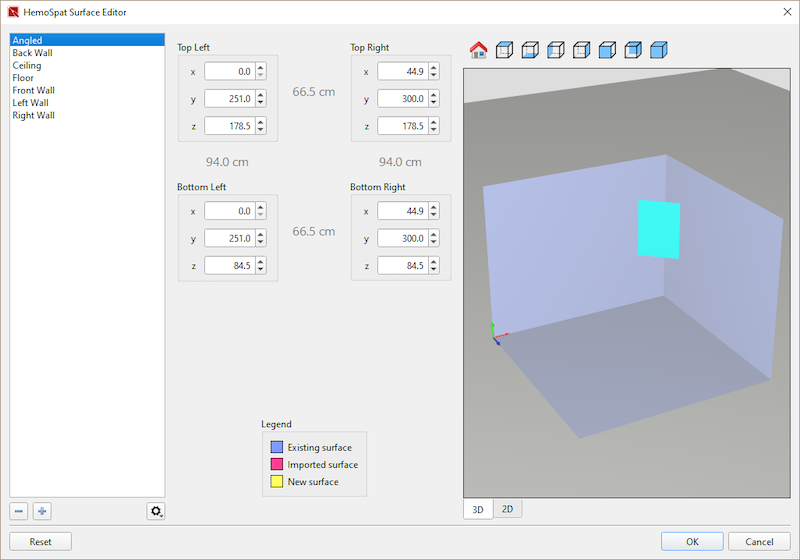Click the Cancel button
Image resolution: width=800 pixels, height=560 pixels.
[x=759, y=542]
